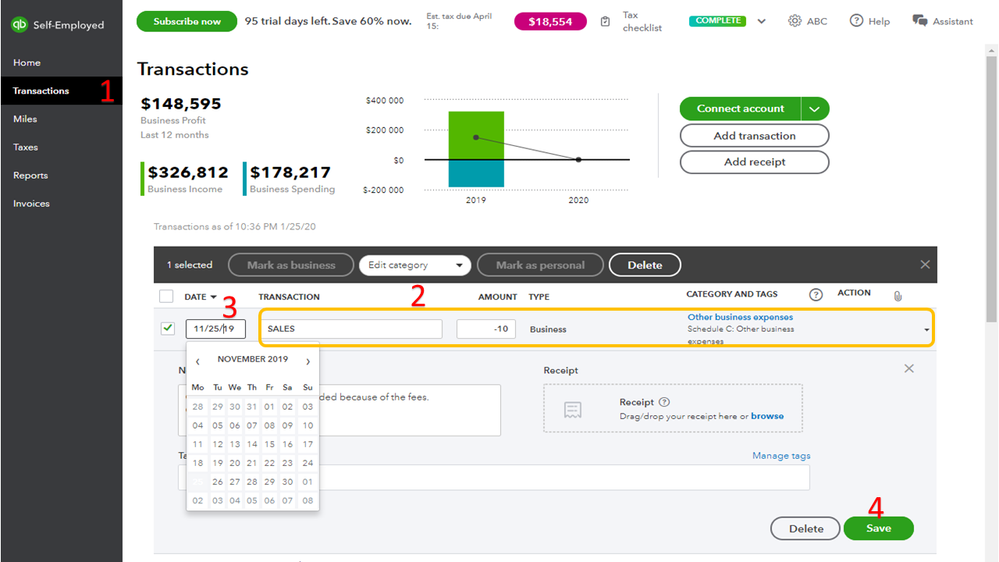Click the date input field 11/25/19
This screenshot has height=562, width=999.
coord(215,329)
